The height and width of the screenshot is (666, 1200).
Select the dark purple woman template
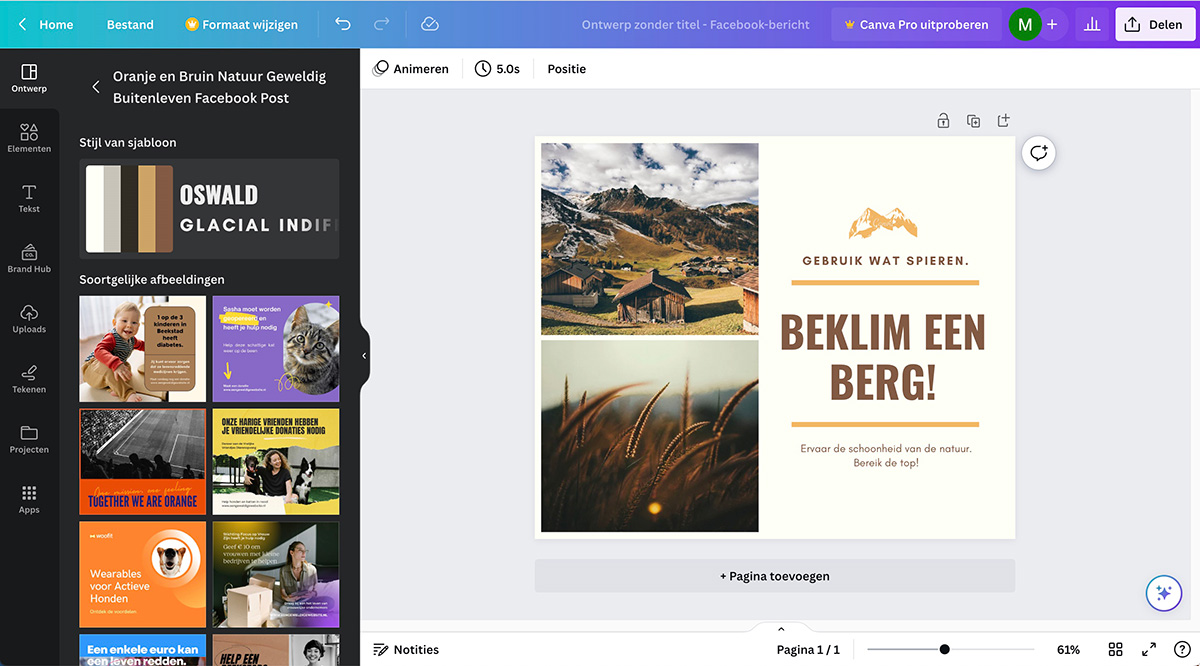coord(276,575)
